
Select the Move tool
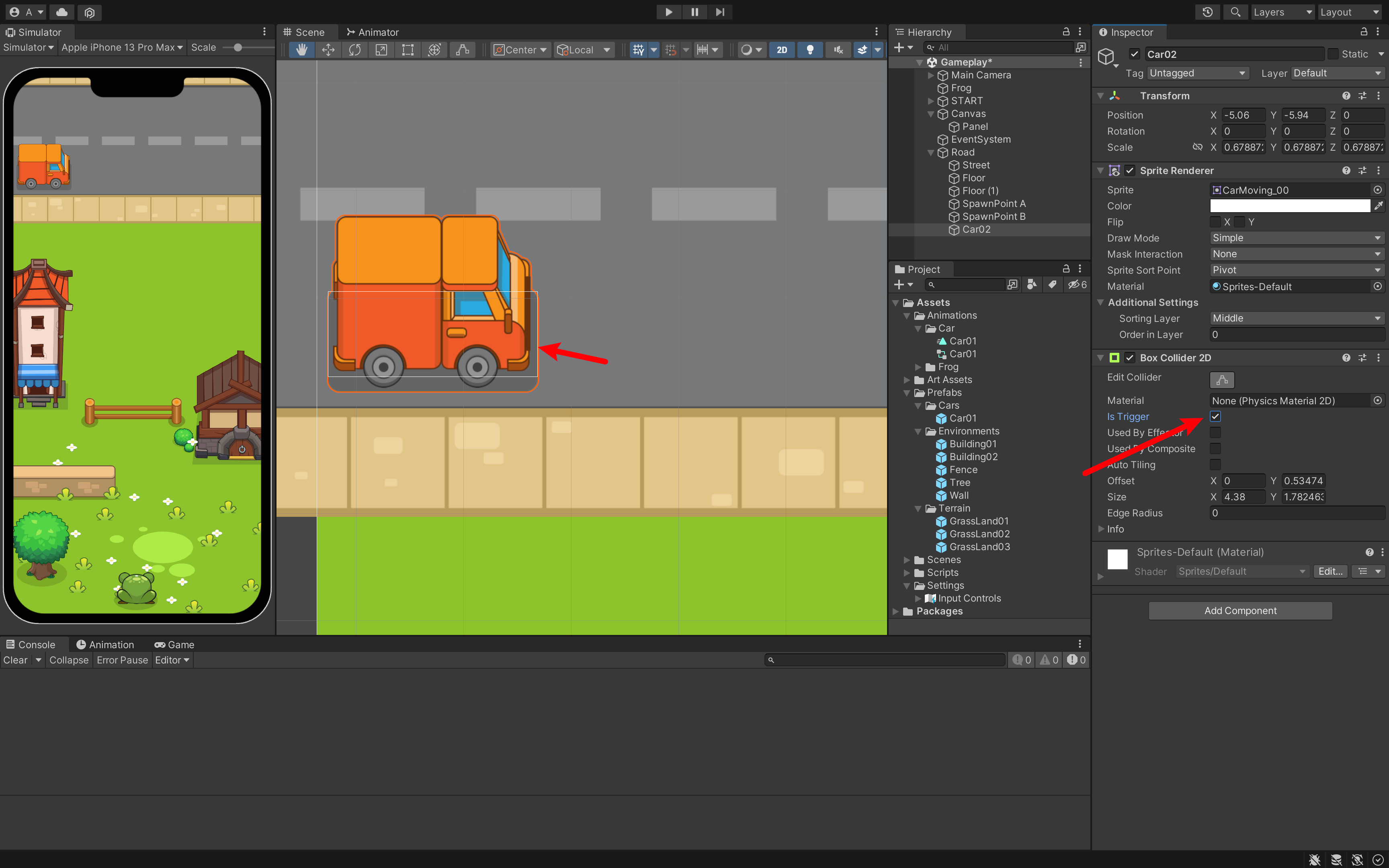click(328, 50)
